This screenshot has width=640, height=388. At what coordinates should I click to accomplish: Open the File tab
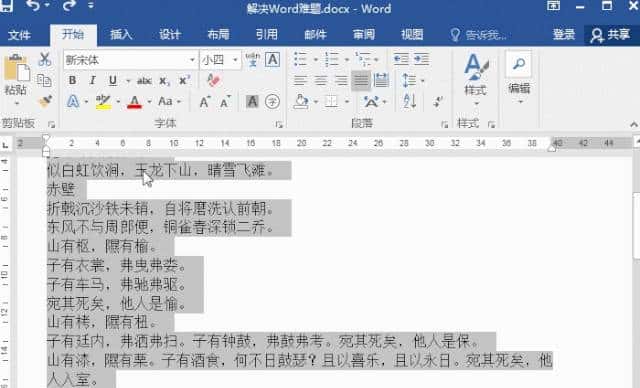point(20,35)
